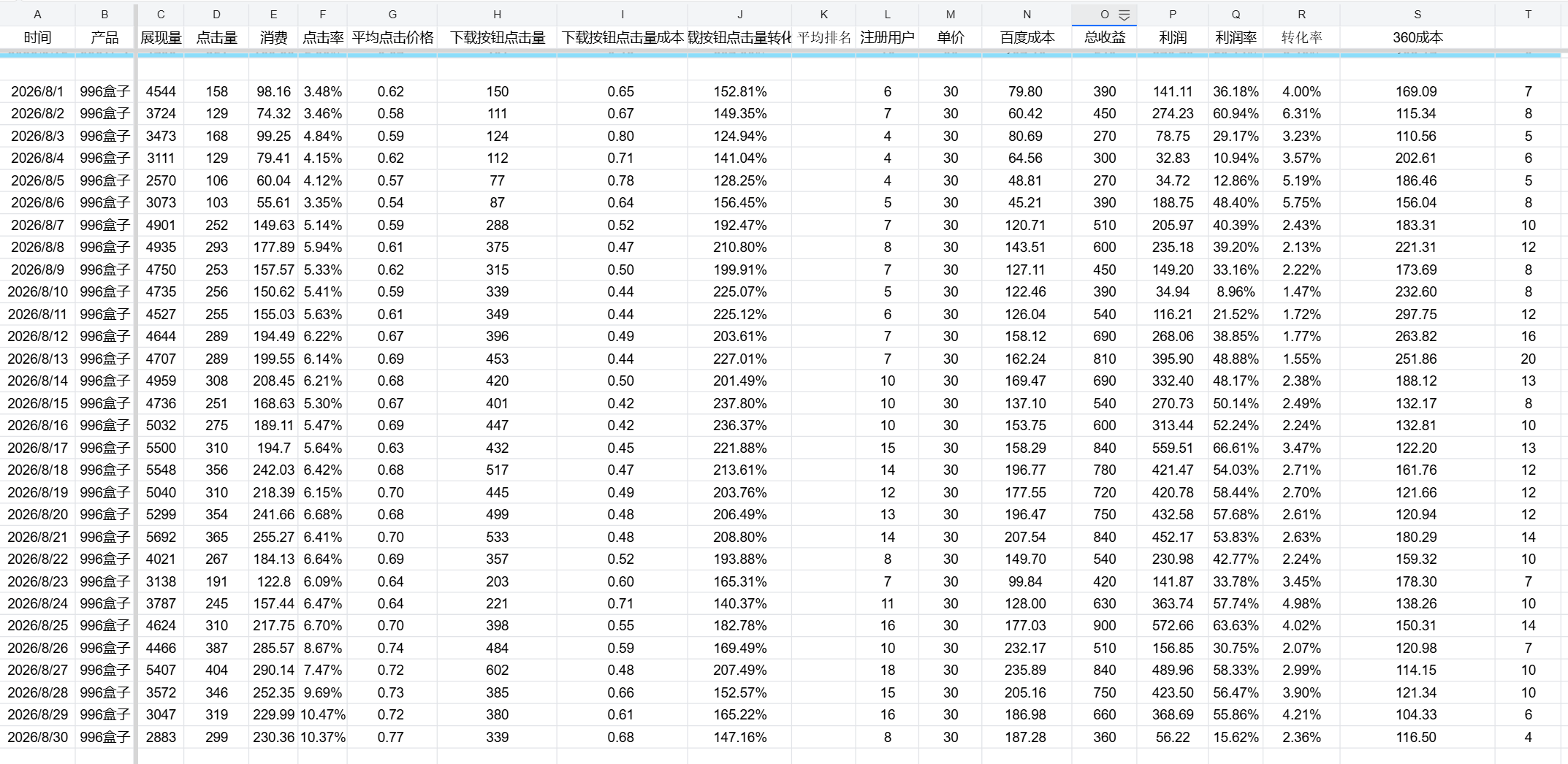Image resolution: width=1568 pixels, height=764 pixels.
Task: Click the 消费 header cell
Action: coord(273,37)
